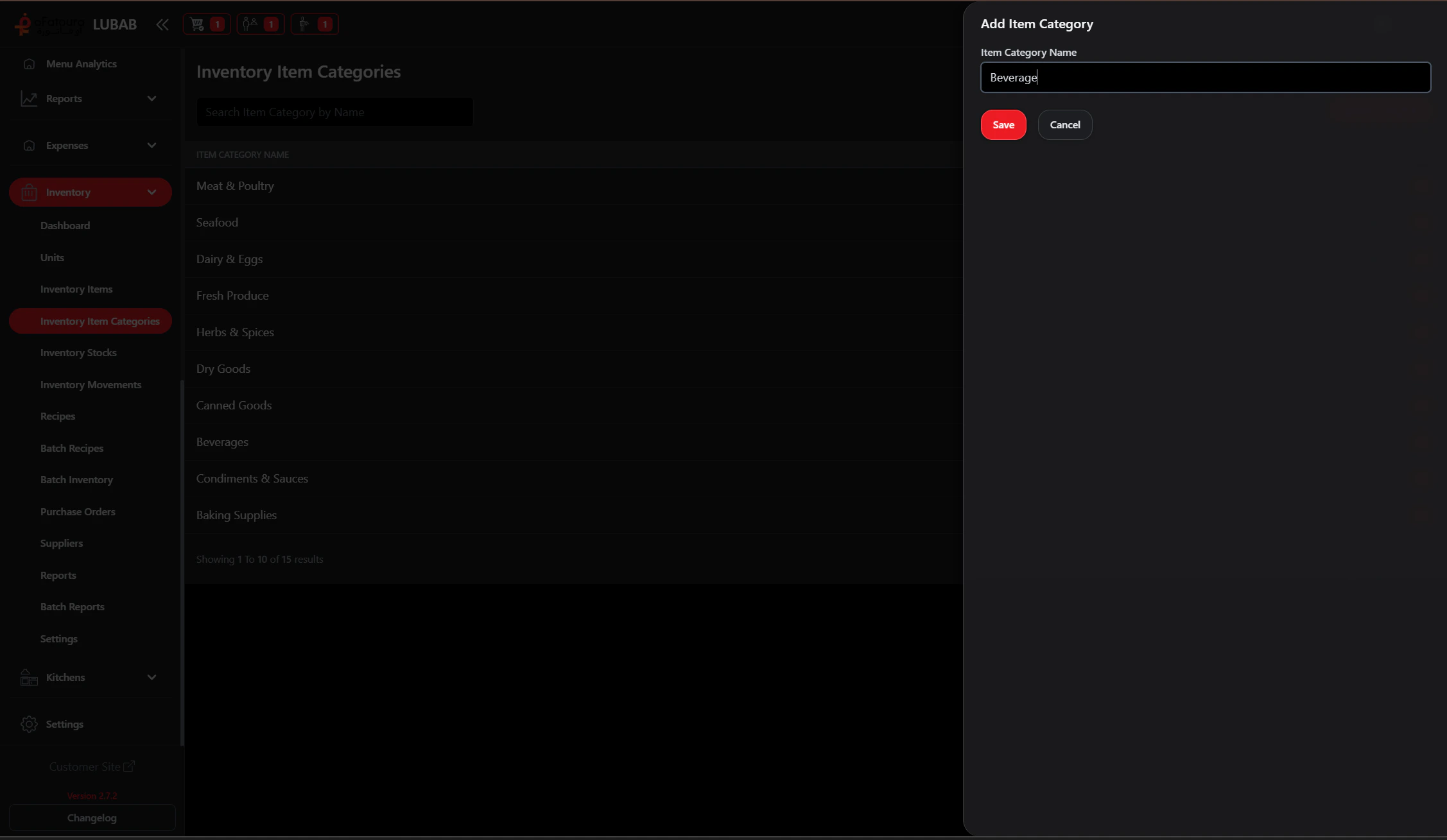Click the Expenses icon in sidebar

[x=29, y=145]
